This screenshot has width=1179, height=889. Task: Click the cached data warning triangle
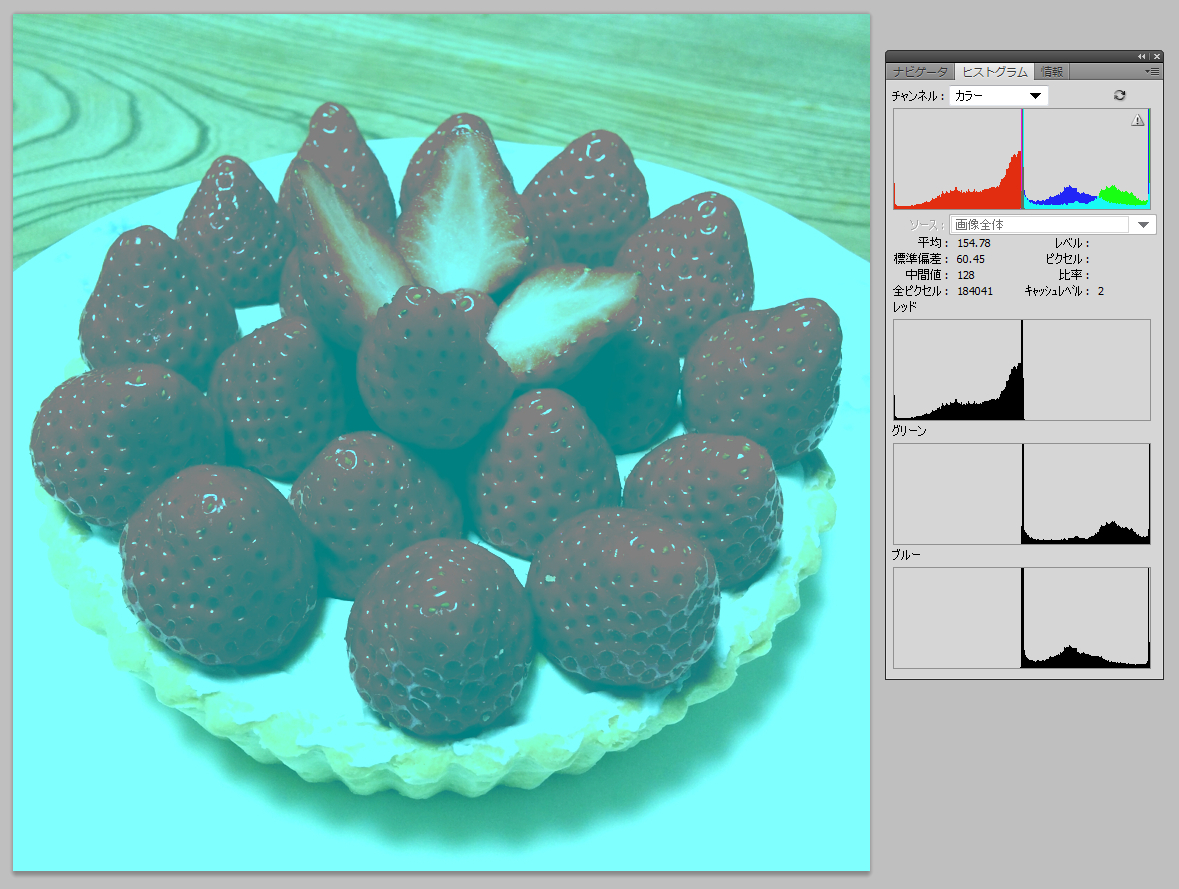pos(1138,120)
